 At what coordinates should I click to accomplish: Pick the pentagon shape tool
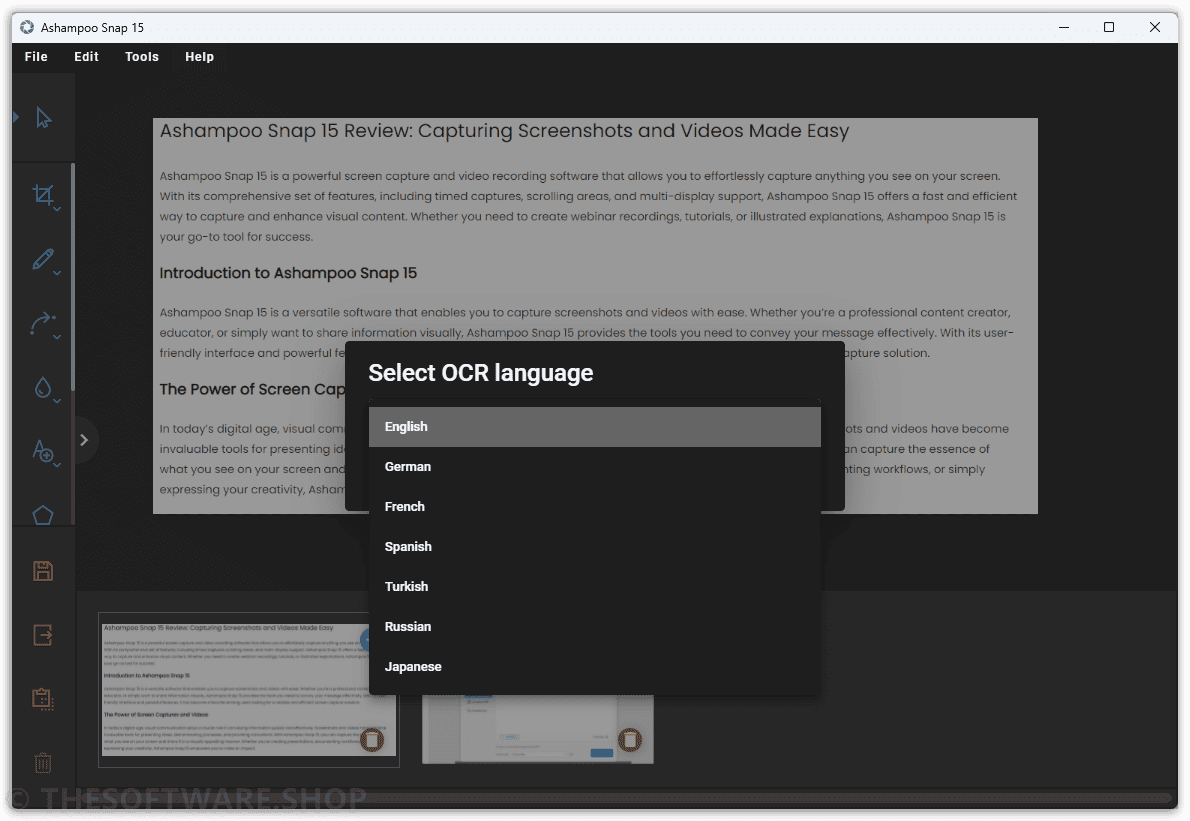42,515
